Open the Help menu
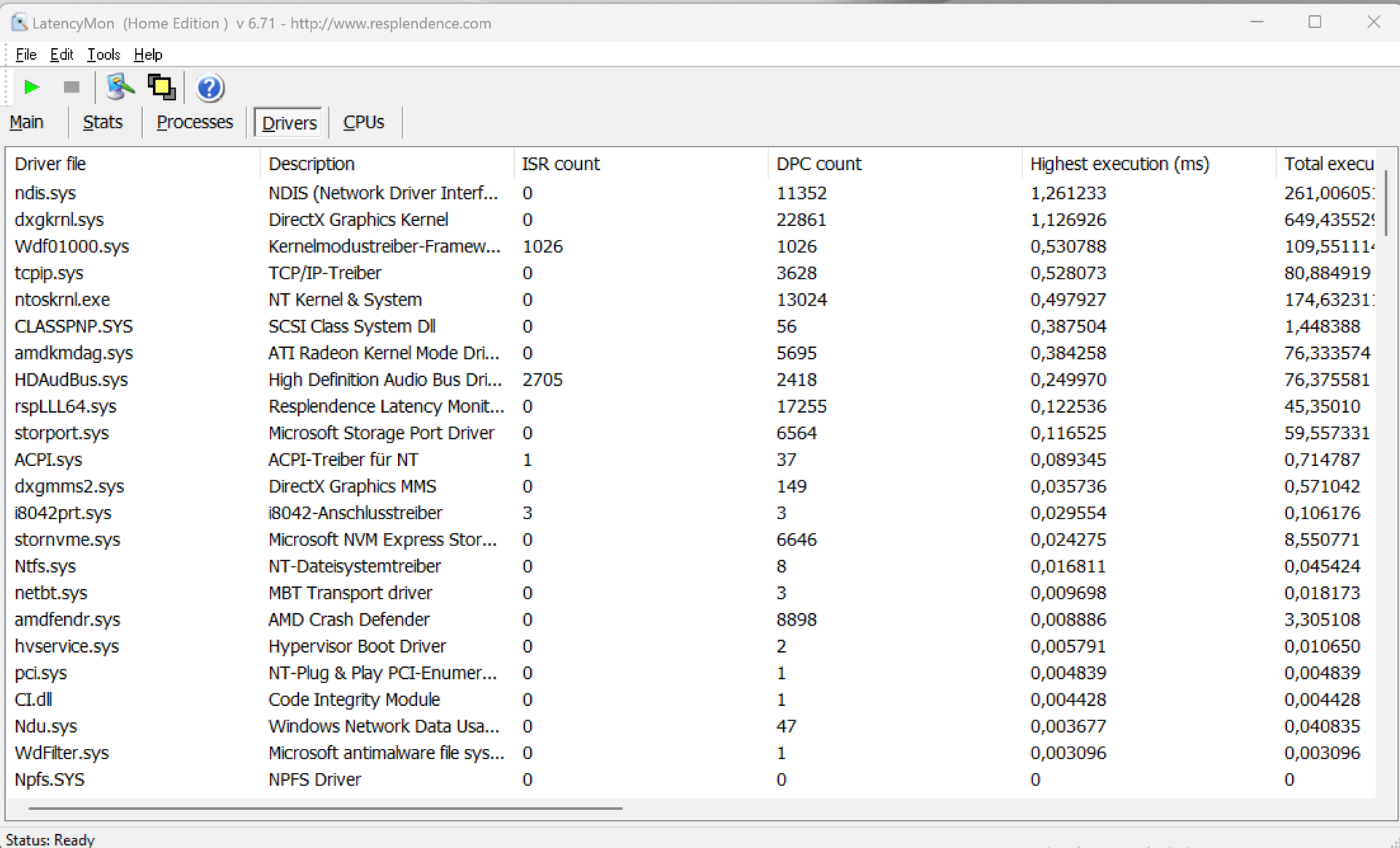1400x848 pixels. click(x=148, y=55)
